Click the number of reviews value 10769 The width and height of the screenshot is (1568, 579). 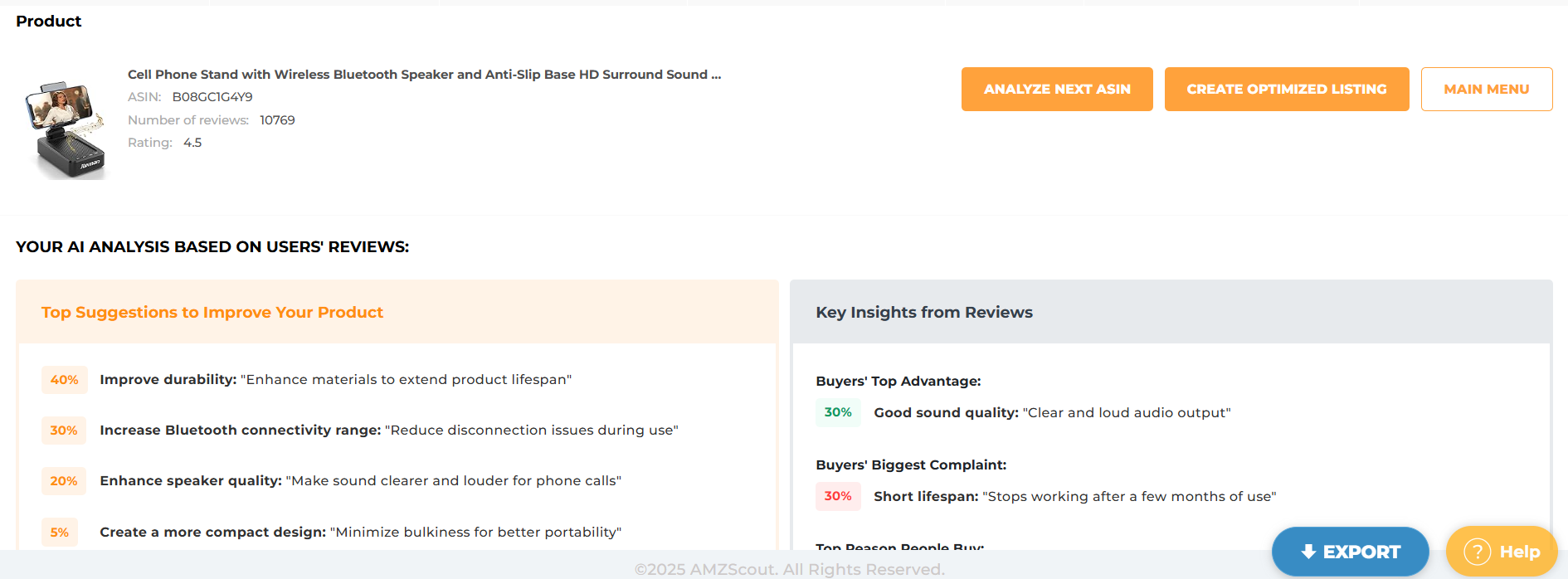278,119
